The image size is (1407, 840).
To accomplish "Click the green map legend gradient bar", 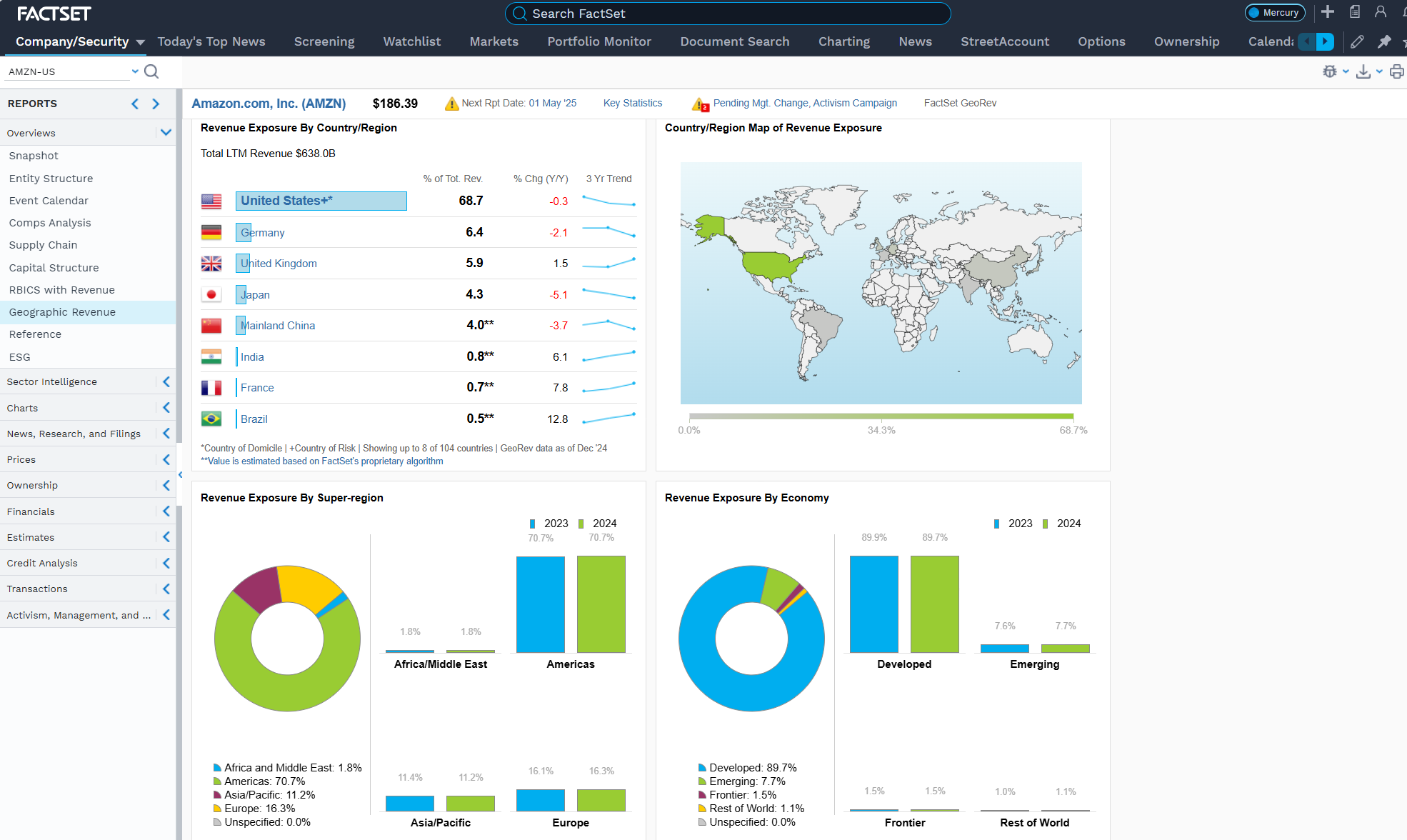I will pyautogui.click(x=881, y=416).
